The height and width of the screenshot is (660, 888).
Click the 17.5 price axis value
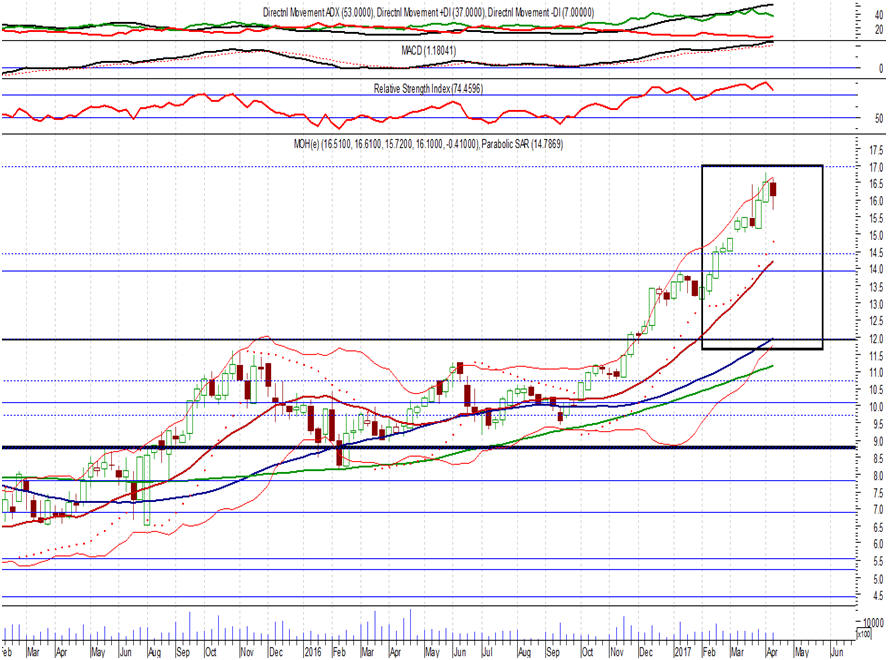tap(877, 150)
